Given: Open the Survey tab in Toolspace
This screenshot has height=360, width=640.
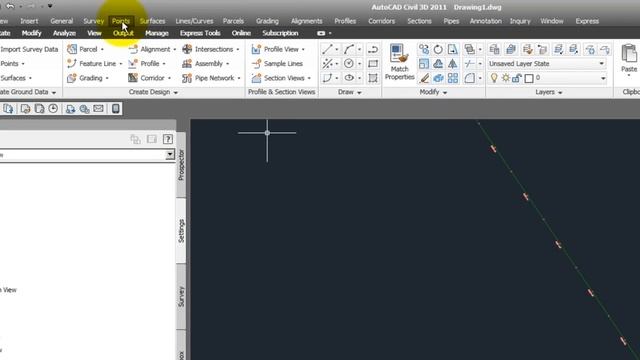Looking at the screenshot, I should tap(181, 296).
